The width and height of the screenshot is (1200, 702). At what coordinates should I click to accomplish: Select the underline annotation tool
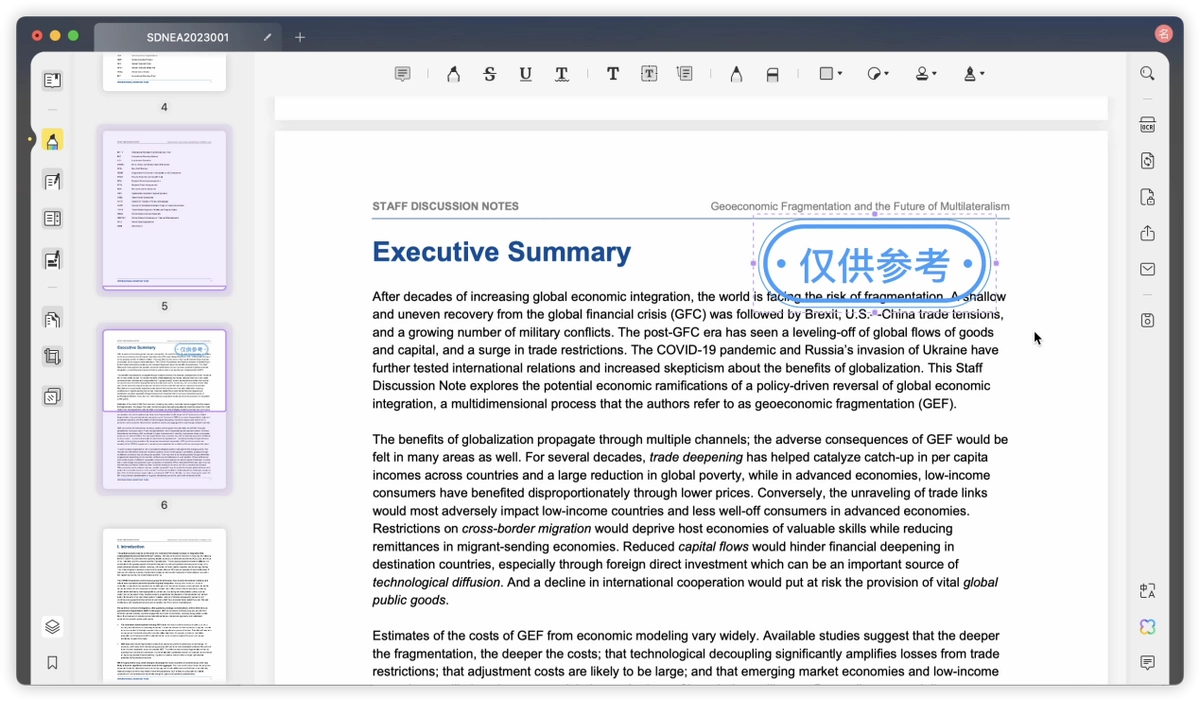(x=525, y=74)
